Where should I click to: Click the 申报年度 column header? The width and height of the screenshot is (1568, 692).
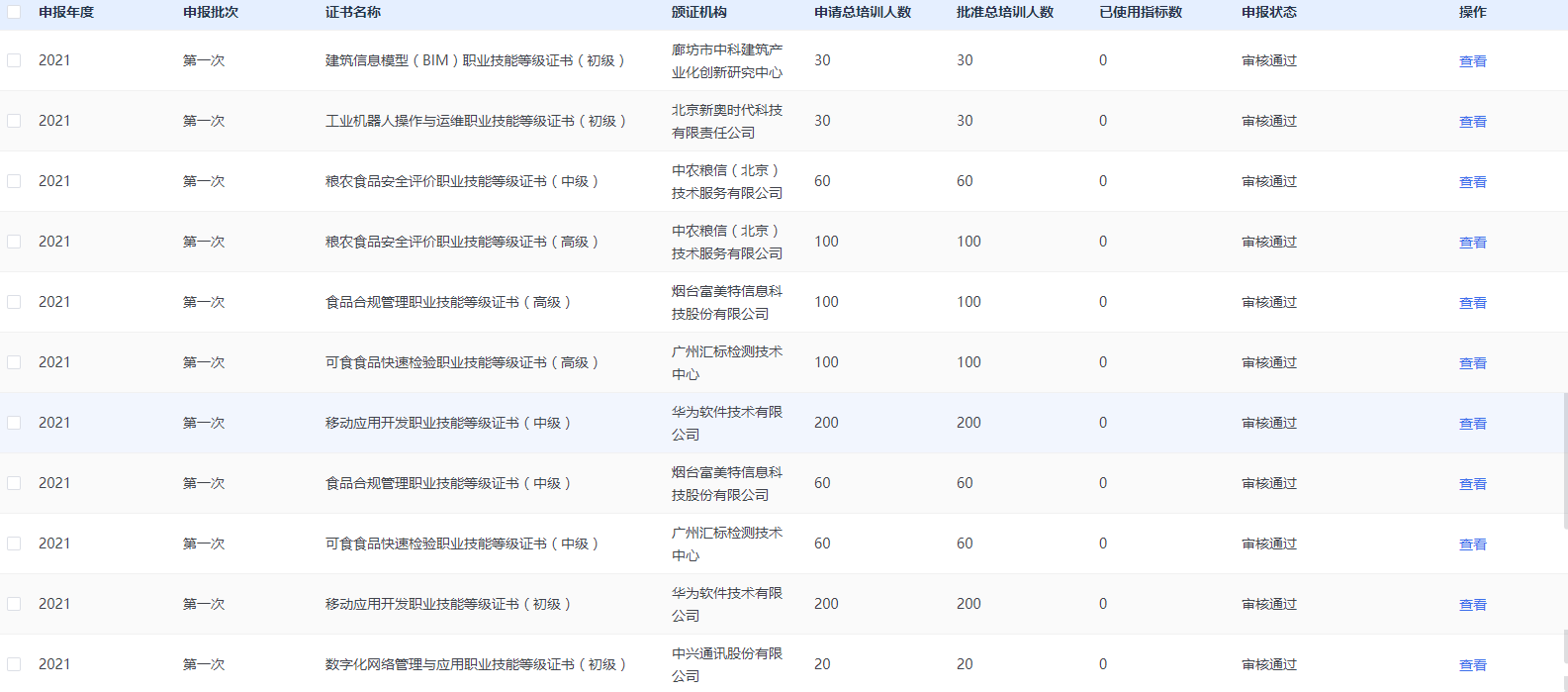coord(66,12)
